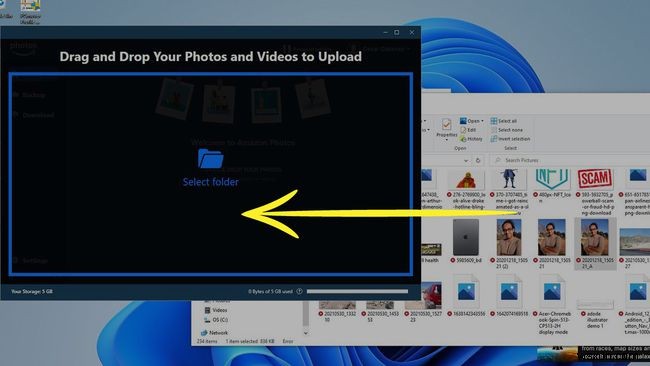Select the adobe illustrator demo 1 file
The width and height of the screenshot is (650, 366).
pos(595,304)
